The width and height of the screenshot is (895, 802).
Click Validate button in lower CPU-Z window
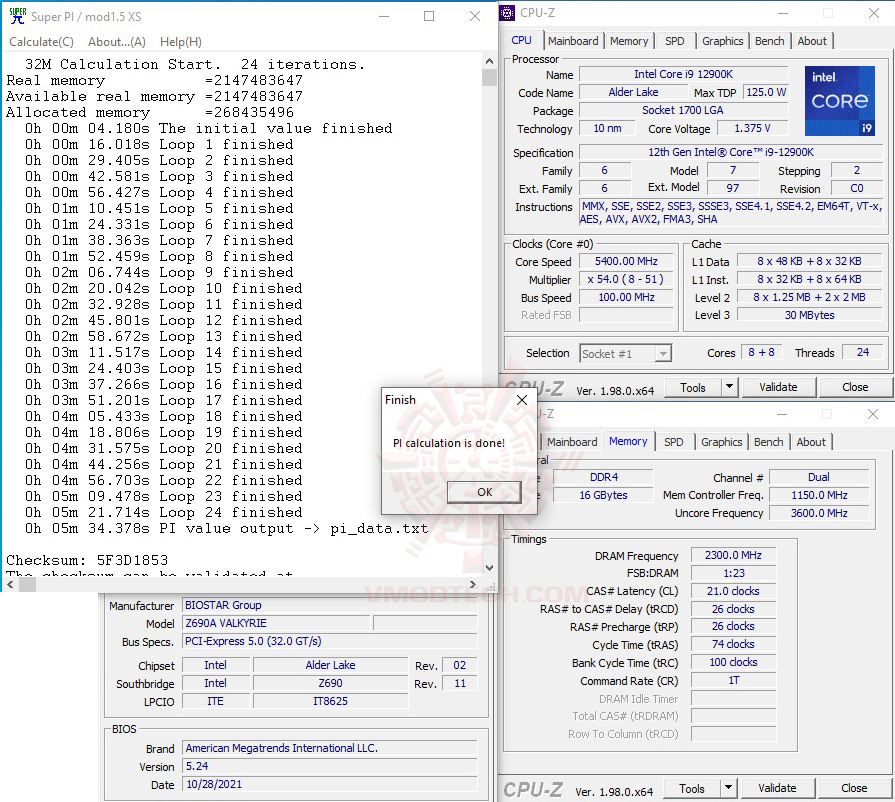777,789
